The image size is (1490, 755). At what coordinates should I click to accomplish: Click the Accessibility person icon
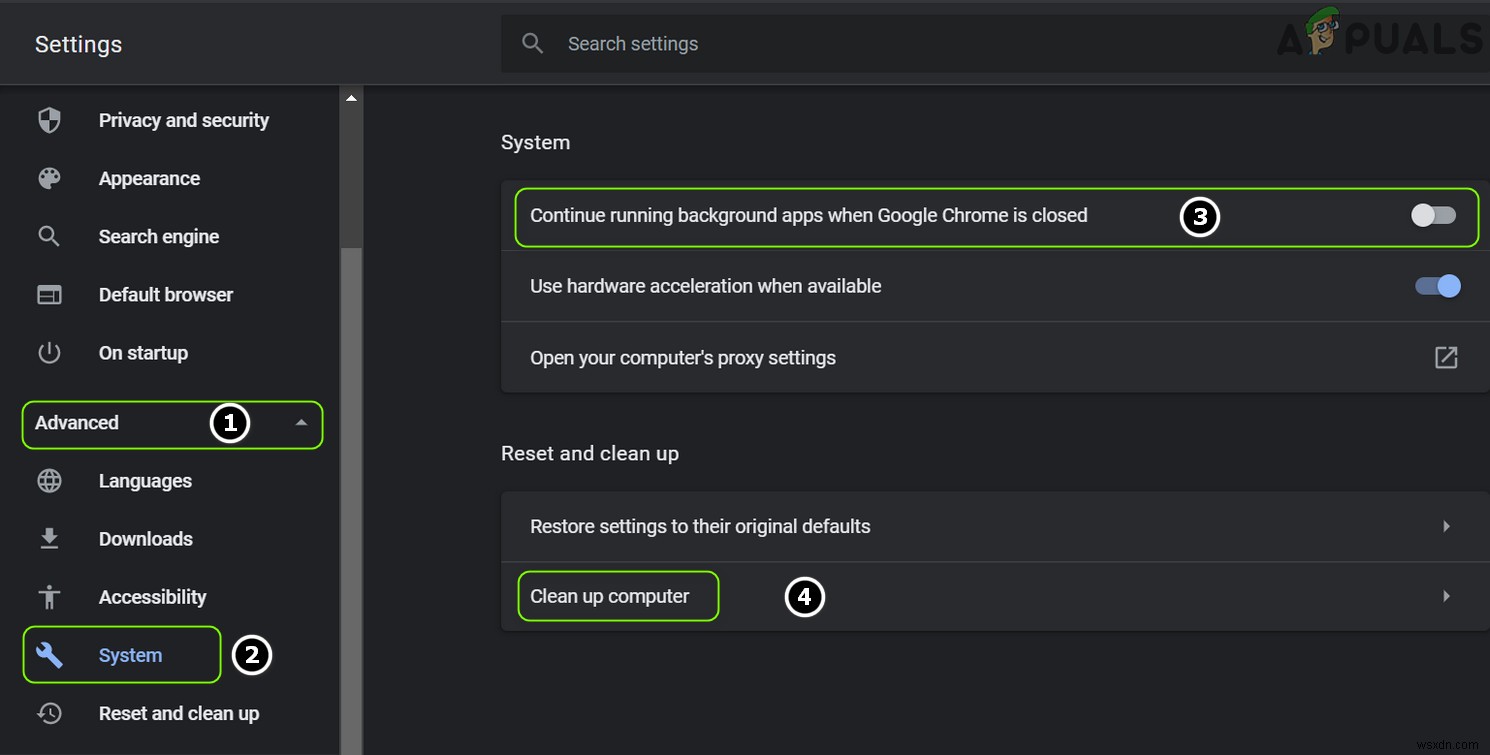coord(49,597)
